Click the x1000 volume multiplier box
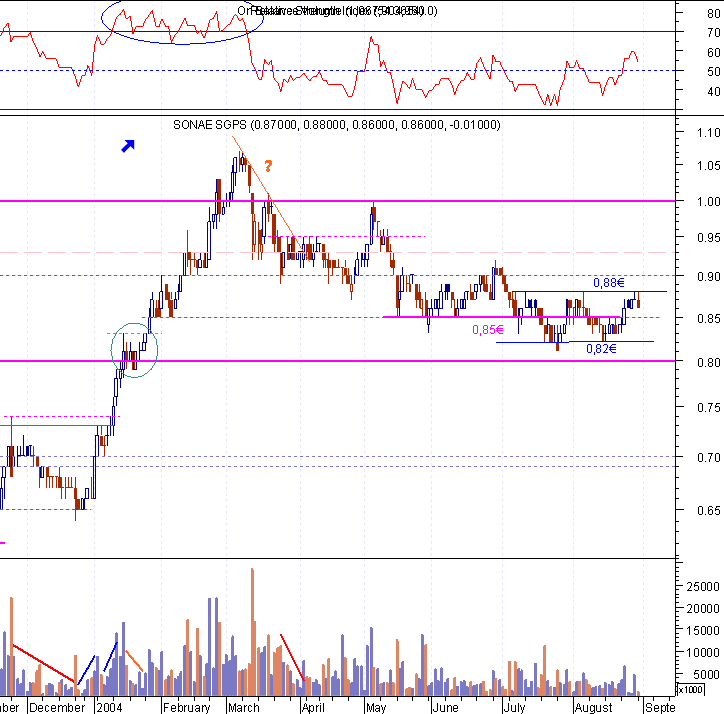724x714 pixels. (690, 690)
